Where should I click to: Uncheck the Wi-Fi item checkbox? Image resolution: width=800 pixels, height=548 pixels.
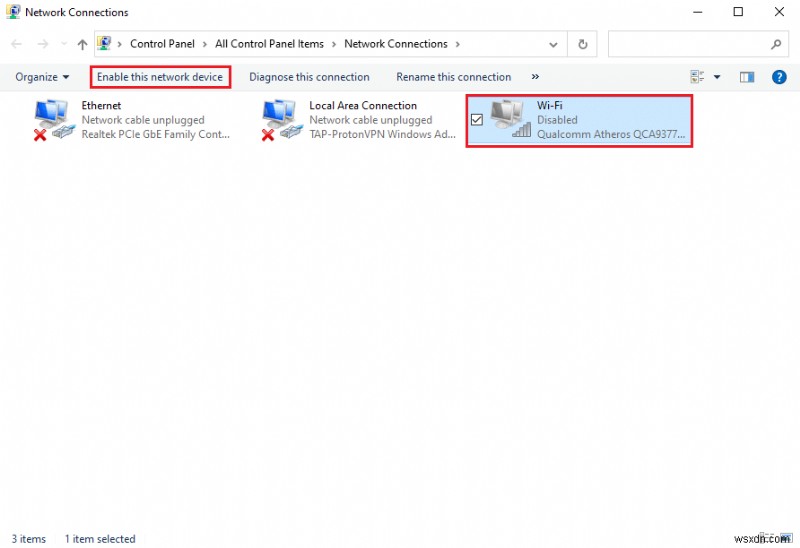coord(477,120)
